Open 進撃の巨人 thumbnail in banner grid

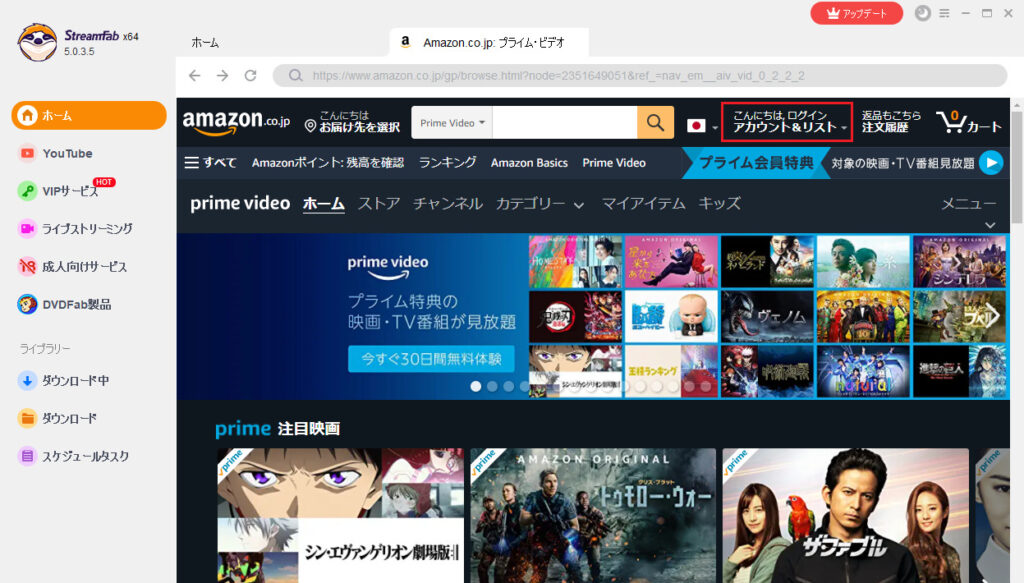point(959,371)
